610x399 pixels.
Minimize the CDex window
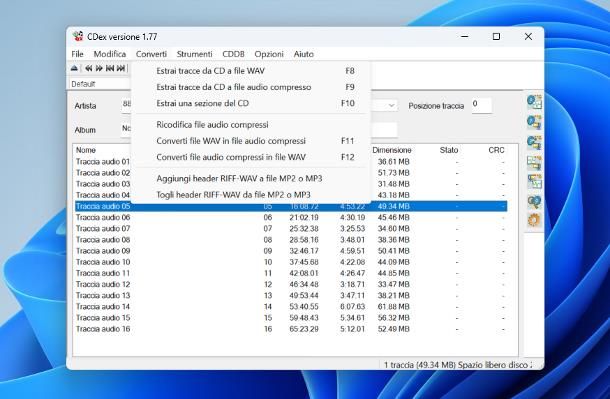(x=465, y=37)
